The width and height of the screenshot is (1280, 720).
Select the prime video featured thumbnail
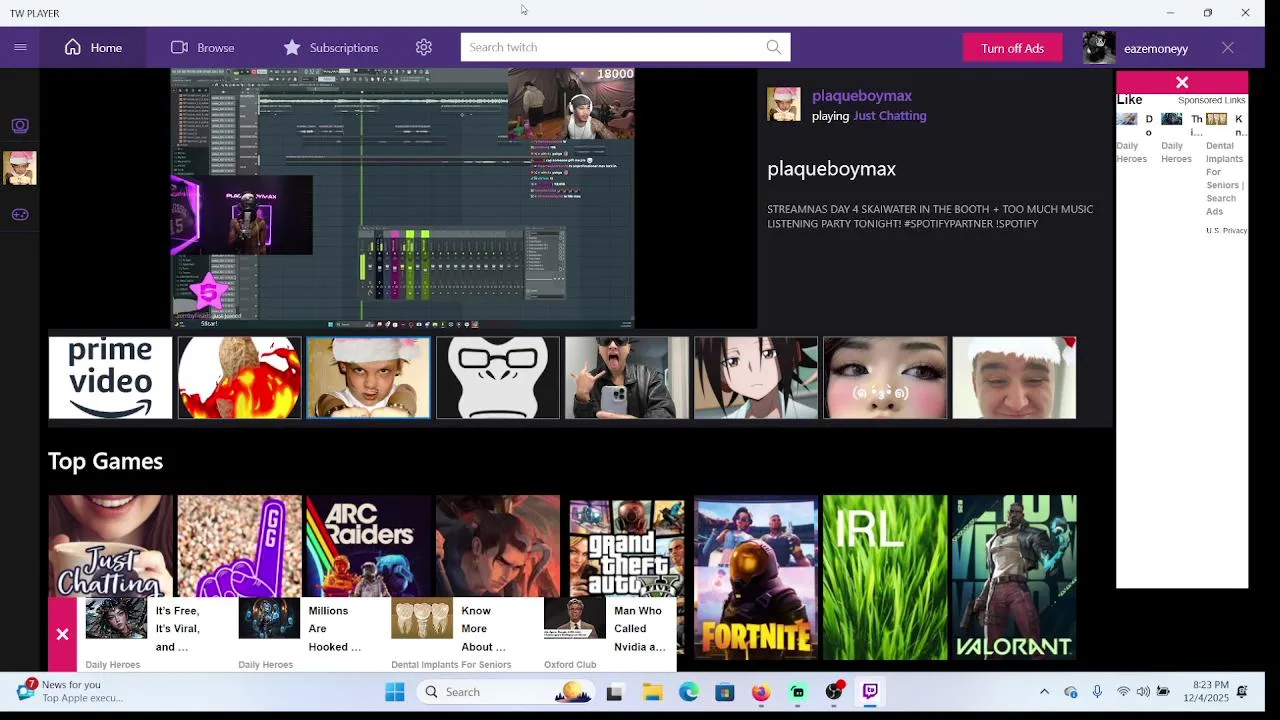110,378
